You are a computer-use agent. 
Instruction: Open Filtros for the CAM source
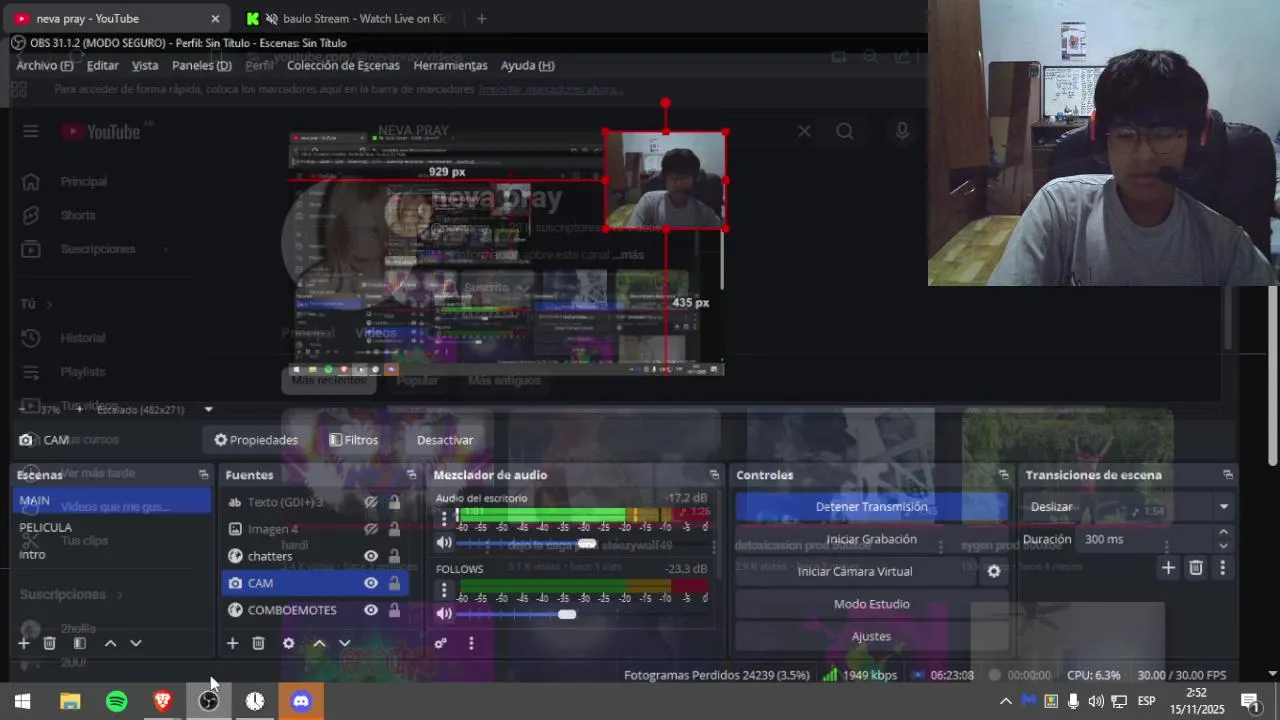point(354,440)
